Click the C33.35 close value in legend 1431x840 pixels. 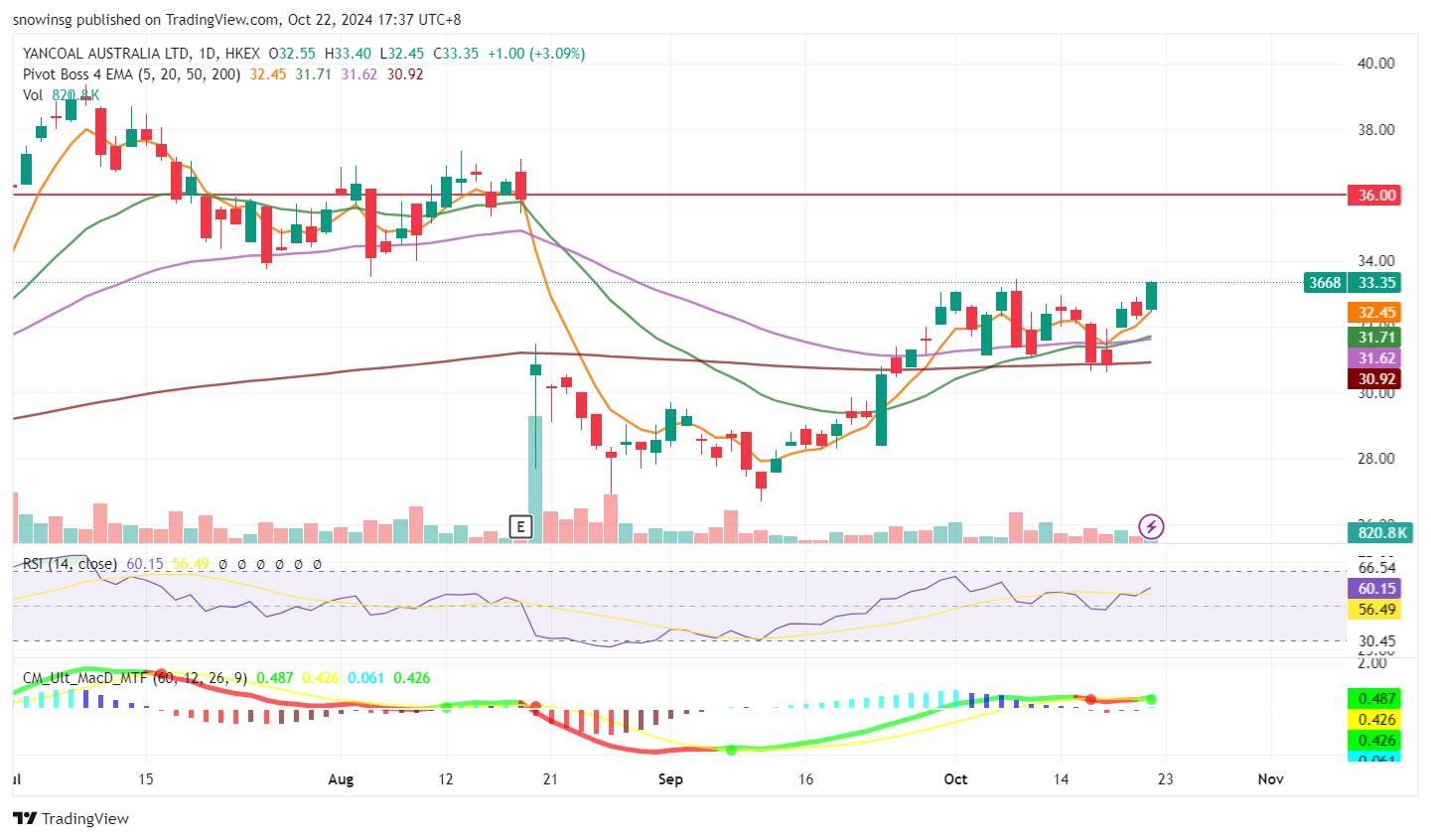(x=456, y=54)
